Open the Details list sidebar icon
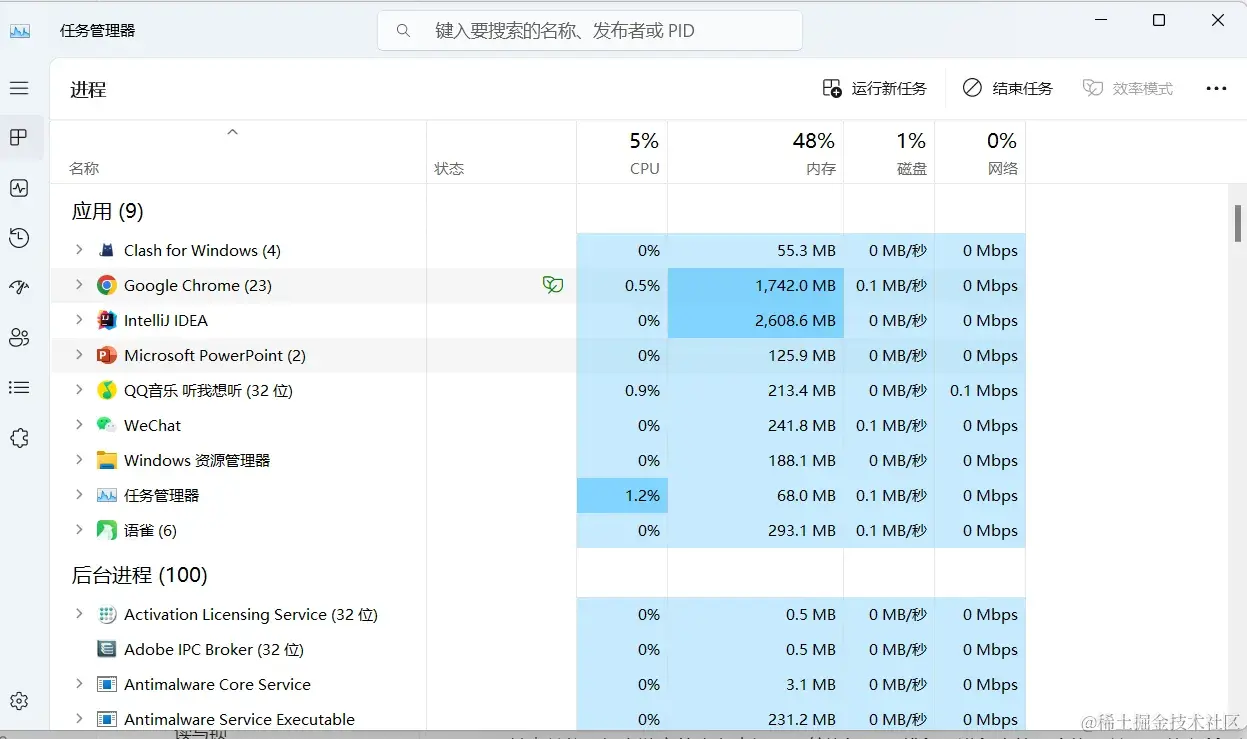The width and height of the screenshot is (1247, 739). (19, 388)
